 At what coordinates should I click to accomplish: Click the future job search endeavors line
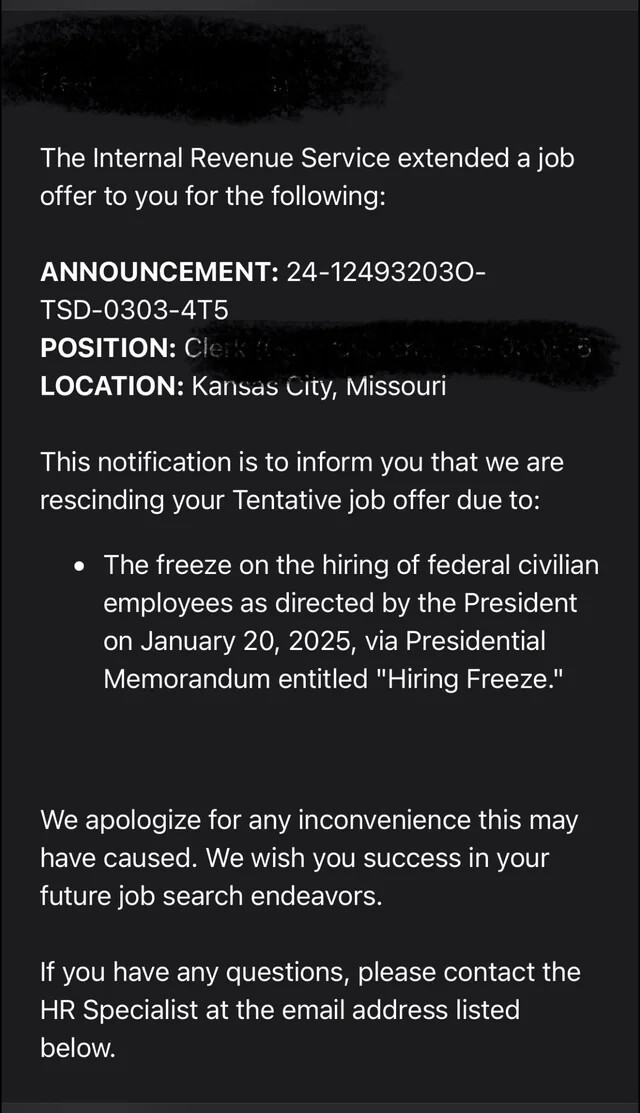211,896
